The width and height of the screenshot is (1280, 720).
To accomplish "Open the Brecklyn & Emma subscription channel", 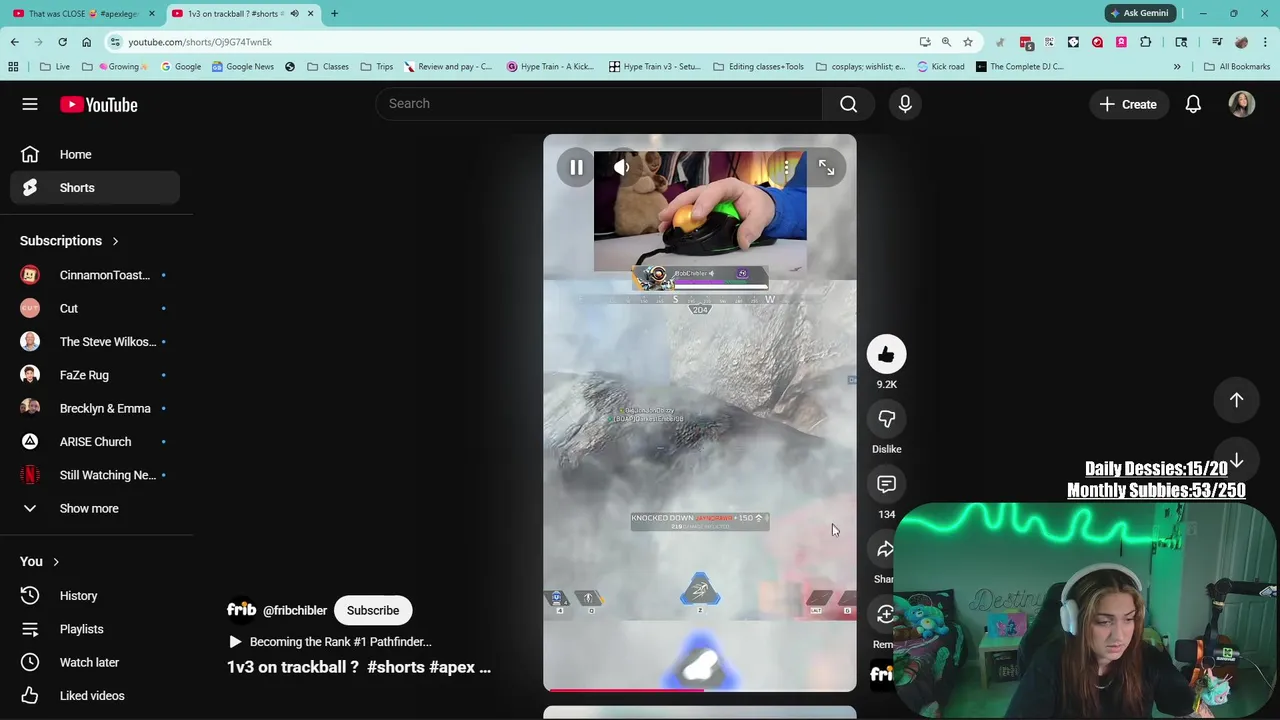I will point(95,408).
